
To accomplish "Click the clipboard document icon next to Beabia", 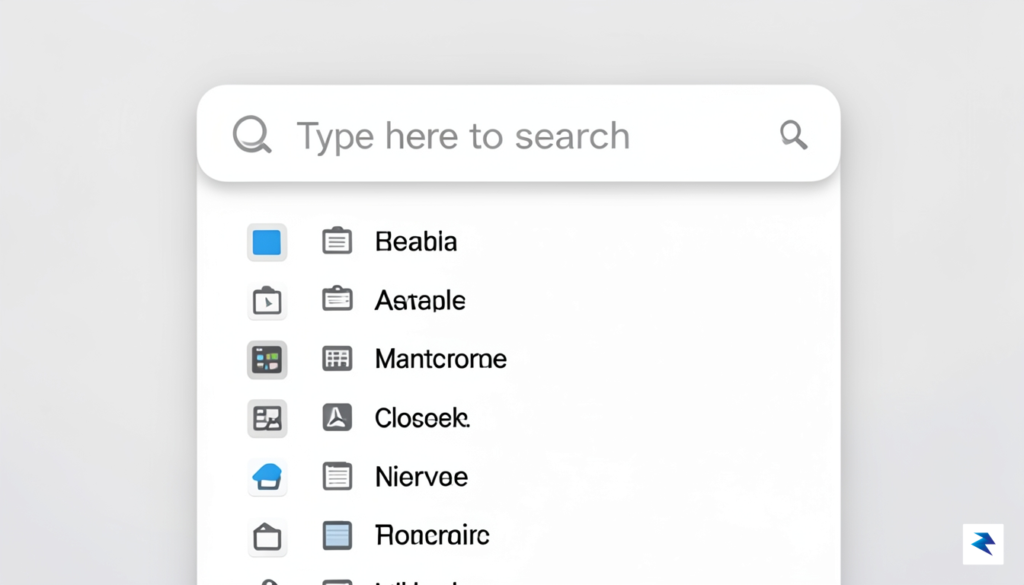I will point(337,241).
